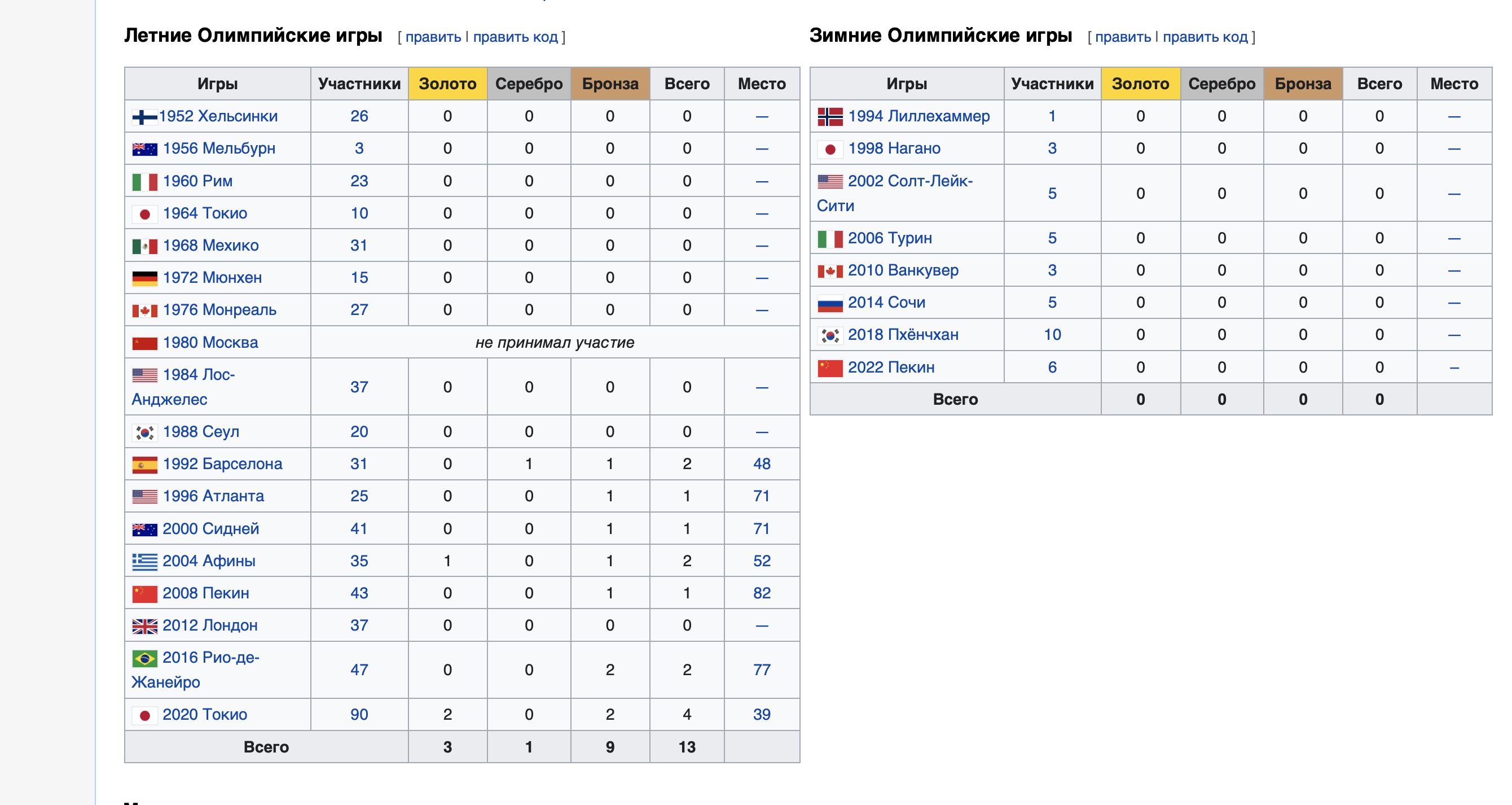
Task: Open the 1980 Москва games link
Action: [x=210, y=342]
